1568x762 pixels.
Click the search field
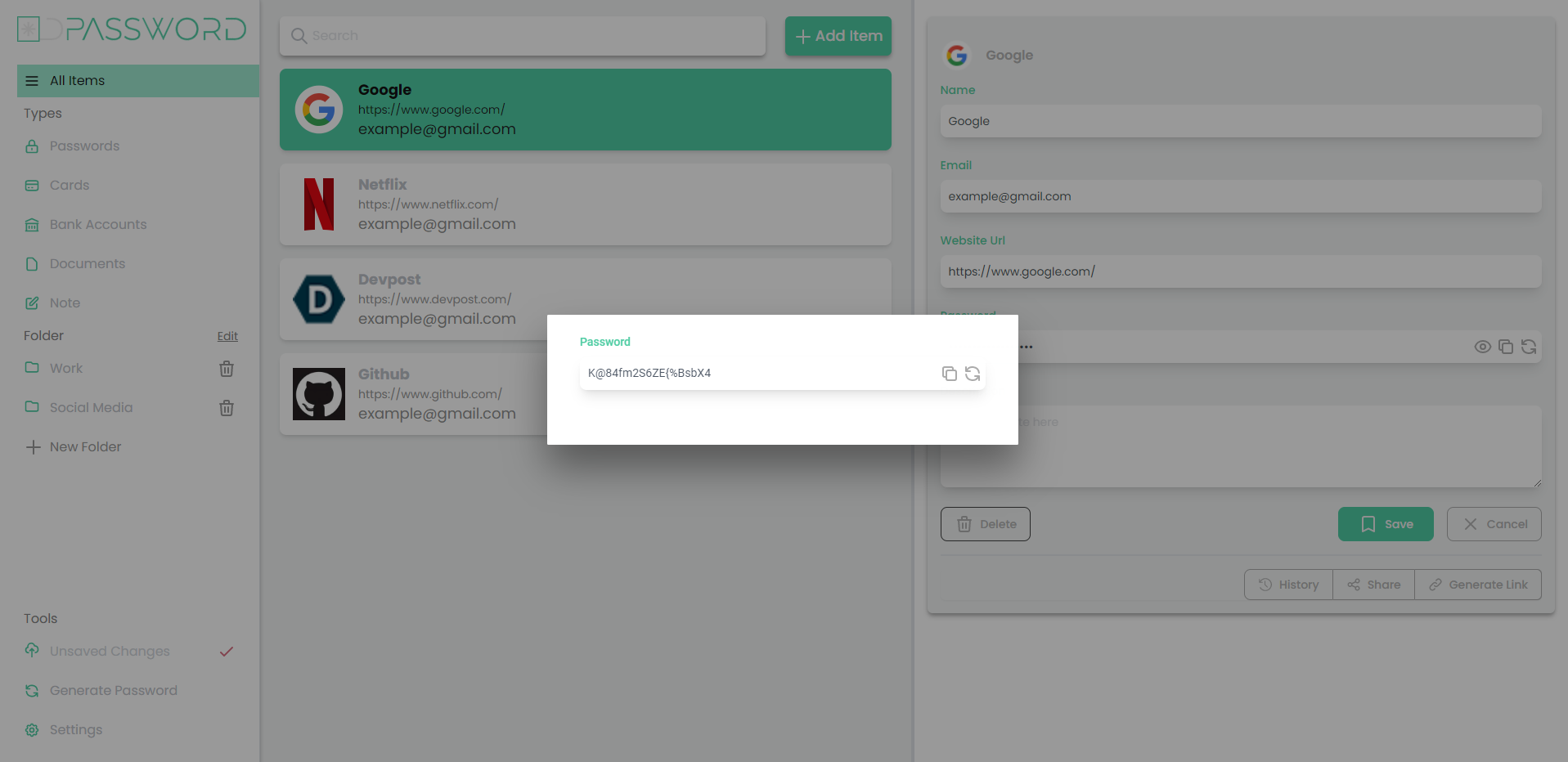click(523, 36)
